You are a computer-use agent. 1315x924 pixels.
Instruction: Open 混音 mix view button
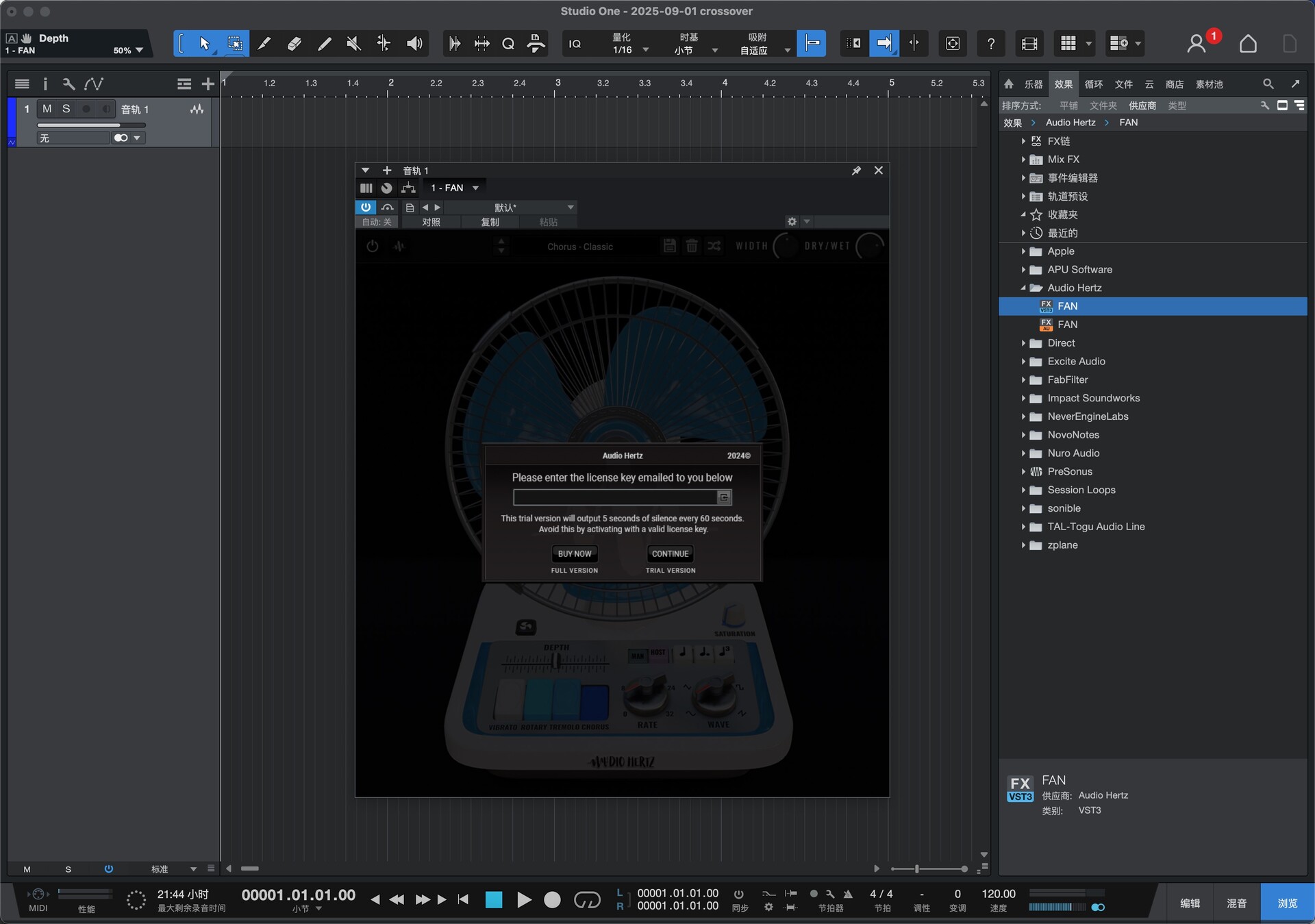pos(1236,903)
